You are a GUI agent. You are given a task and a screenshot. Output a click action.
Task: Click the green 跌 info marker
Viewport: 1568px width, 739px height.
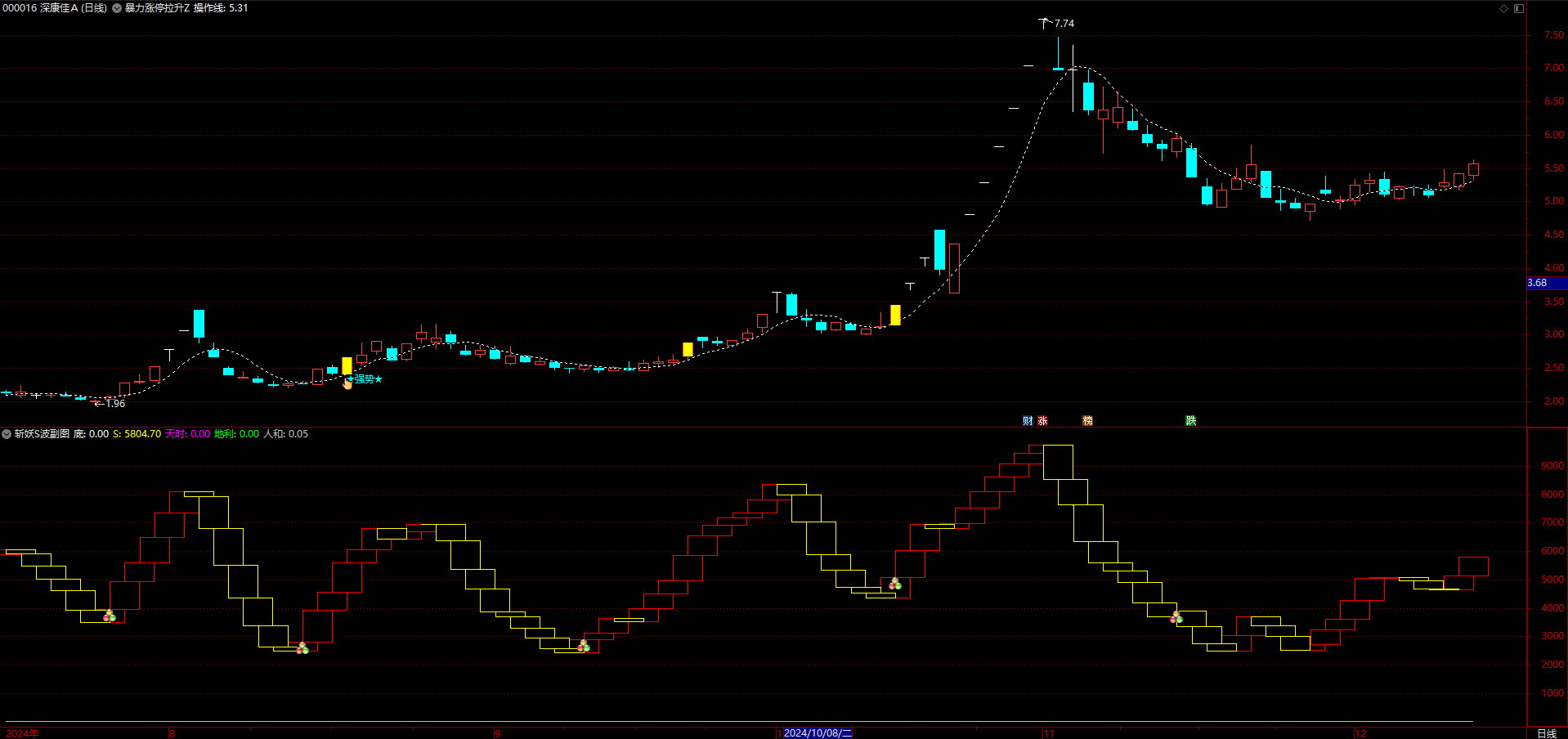coord(1191,420)
